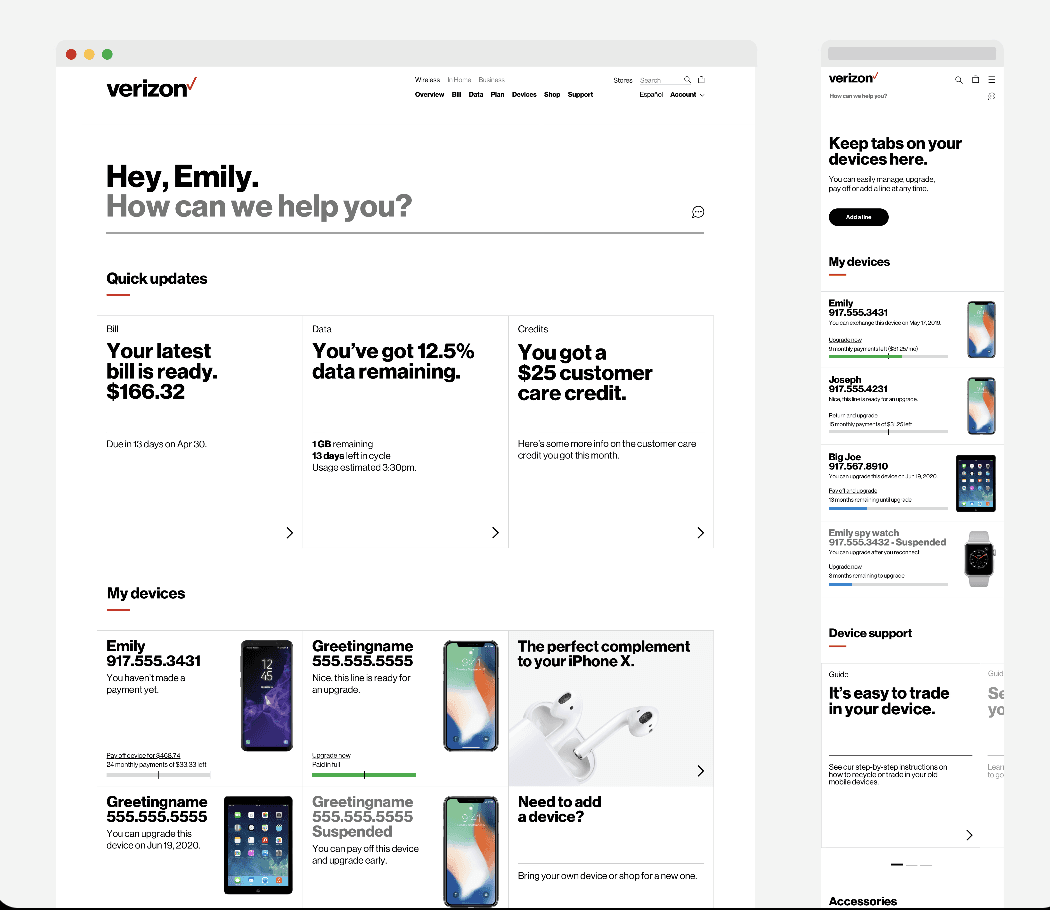Click 'Your latest bill is ready. $166.32' heading
The height and width of the screenshot is (910, 1050).
click(x=162, y=371)
